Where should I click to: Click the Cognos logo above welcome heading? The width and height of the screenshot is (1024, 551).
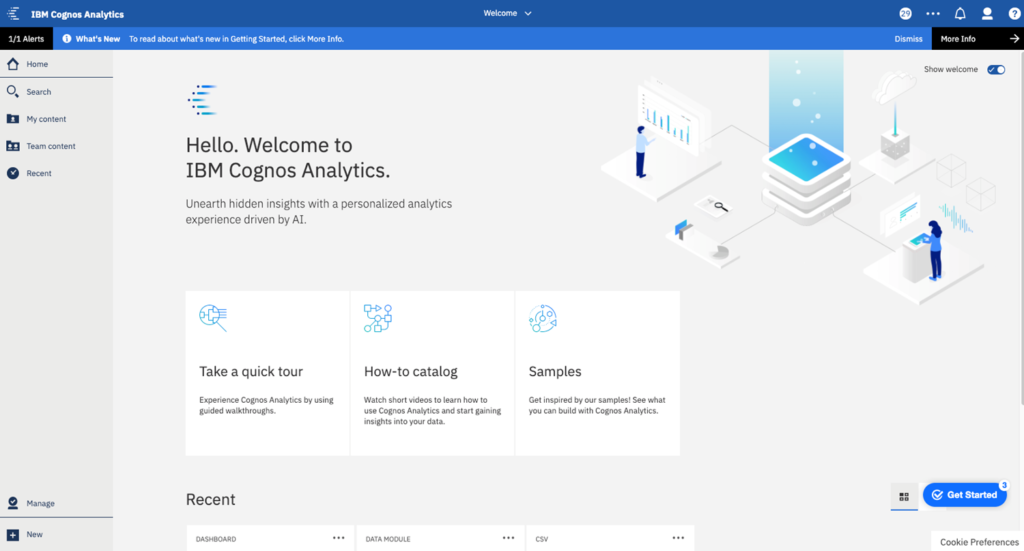pyautogui.click(x=202, y=100)
